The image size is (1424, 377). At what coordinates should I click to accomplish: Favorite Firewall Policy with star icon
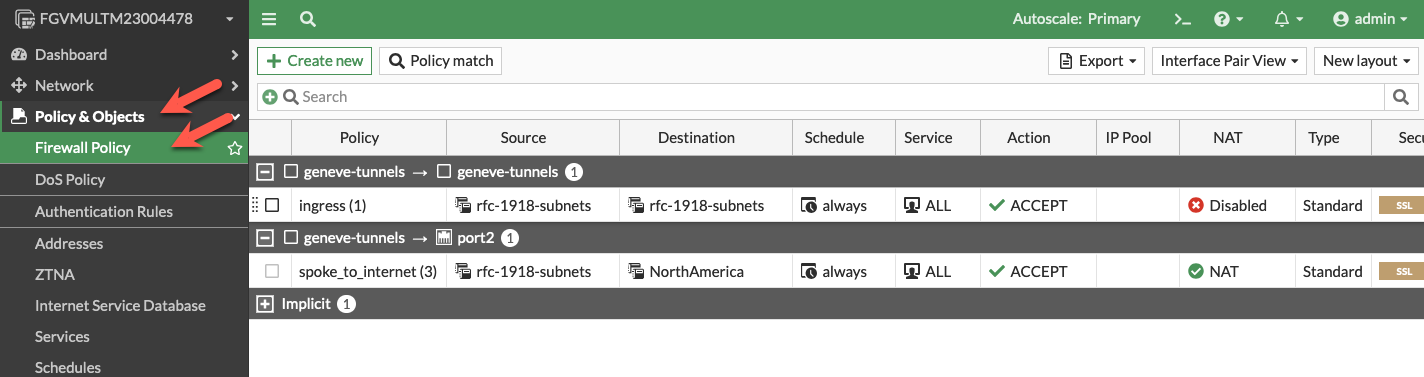235,148
